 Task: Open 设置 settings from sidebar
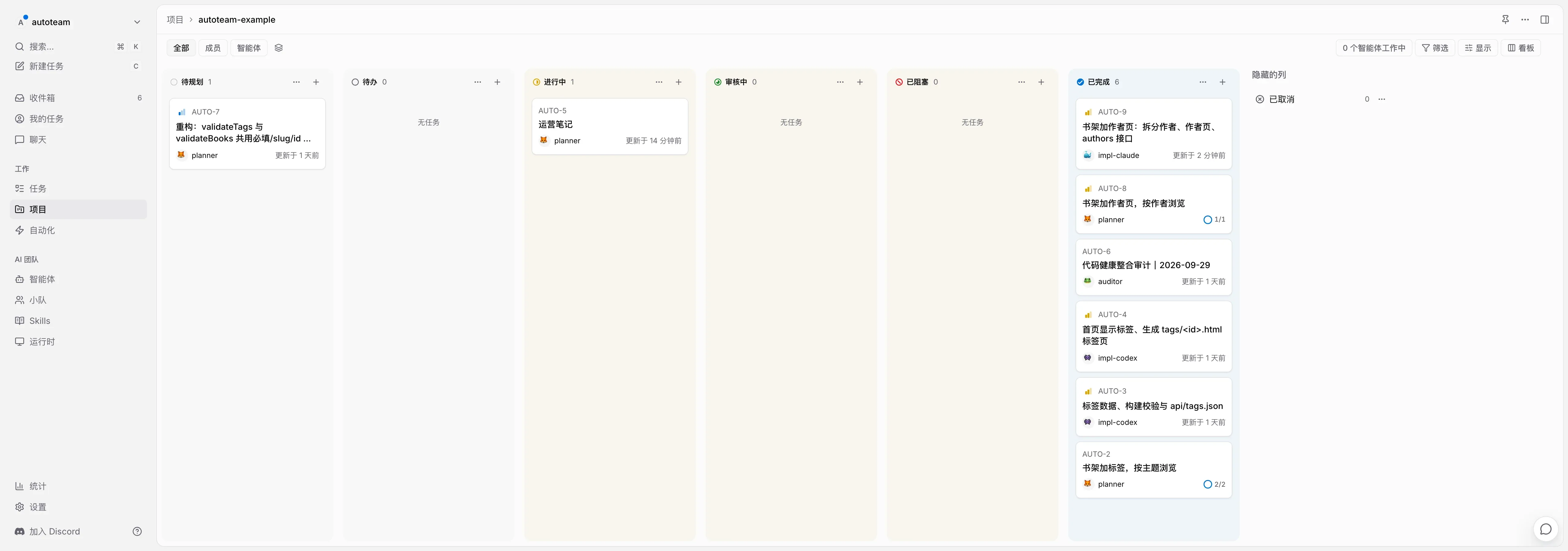(78, 507)
